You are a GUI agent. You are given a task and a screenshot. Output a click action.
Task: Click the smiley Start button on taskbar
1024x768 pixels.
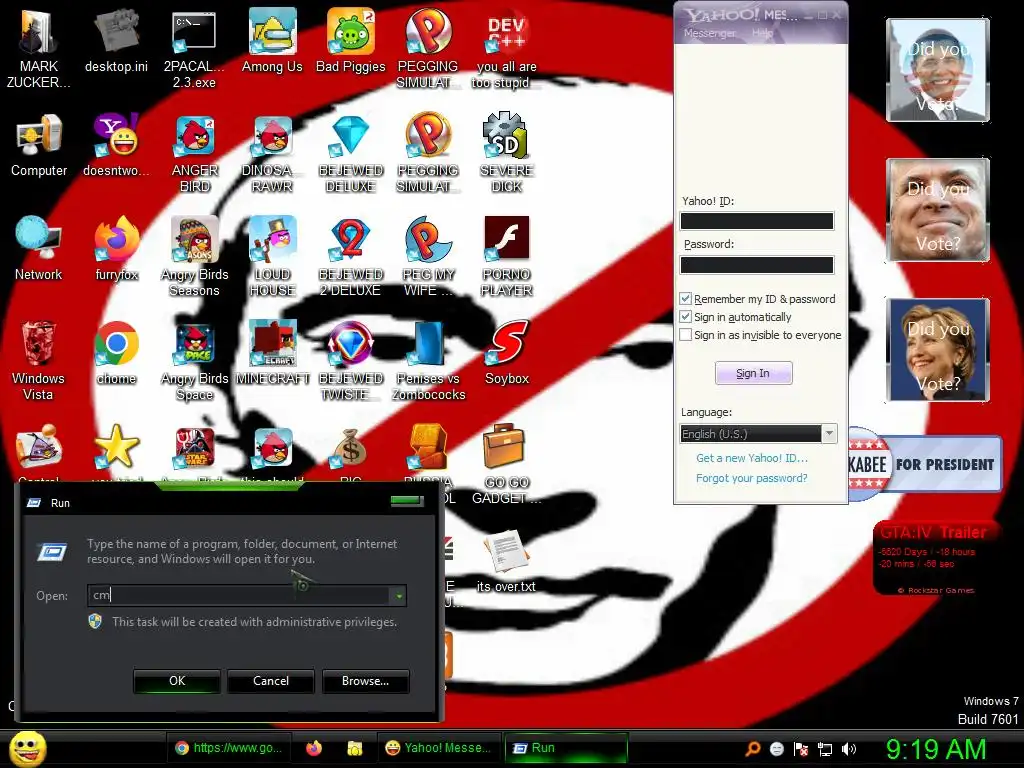tap(27, 749)
